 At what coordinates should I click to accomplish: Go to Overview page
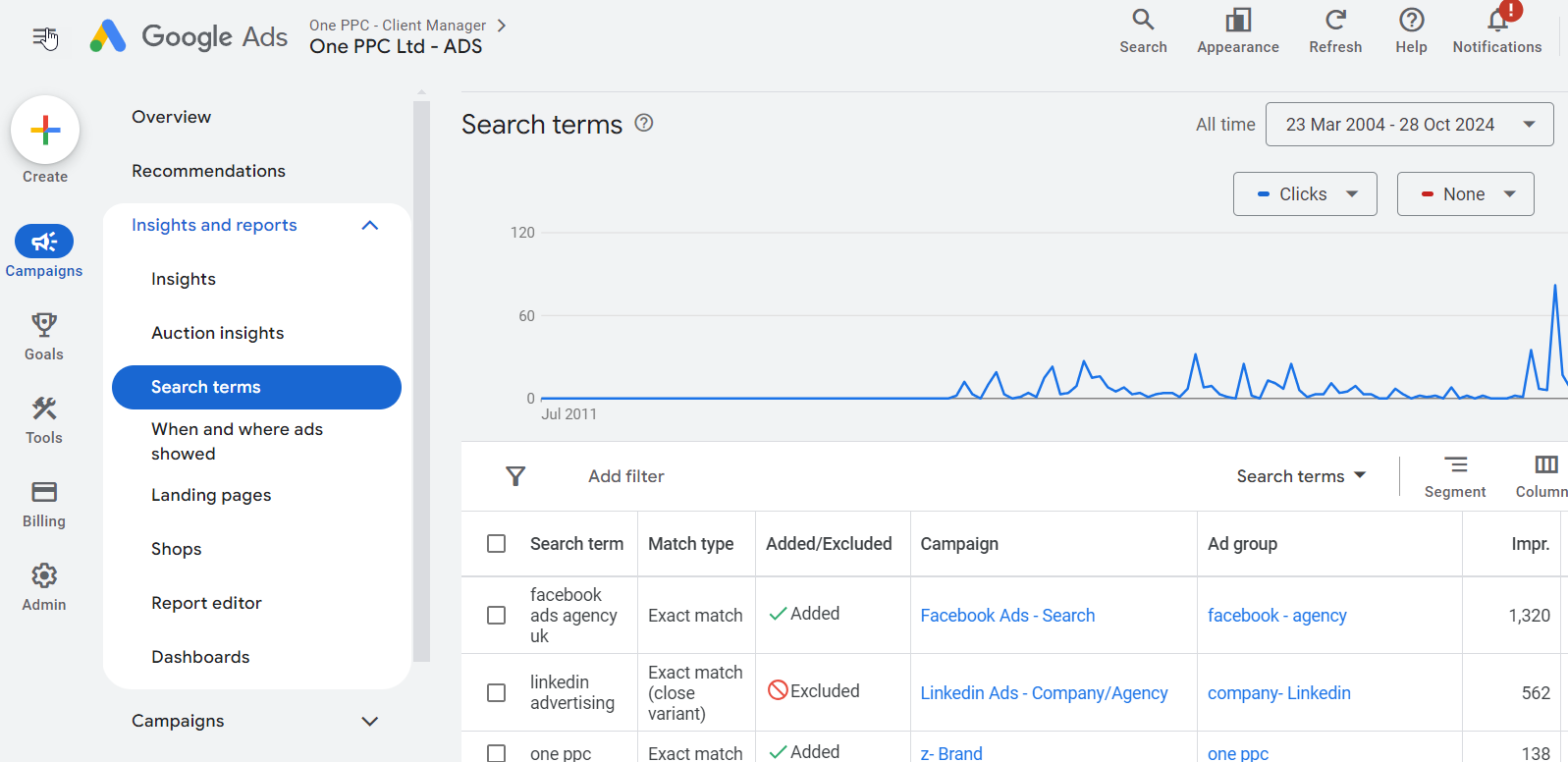(x=172, y=117)
